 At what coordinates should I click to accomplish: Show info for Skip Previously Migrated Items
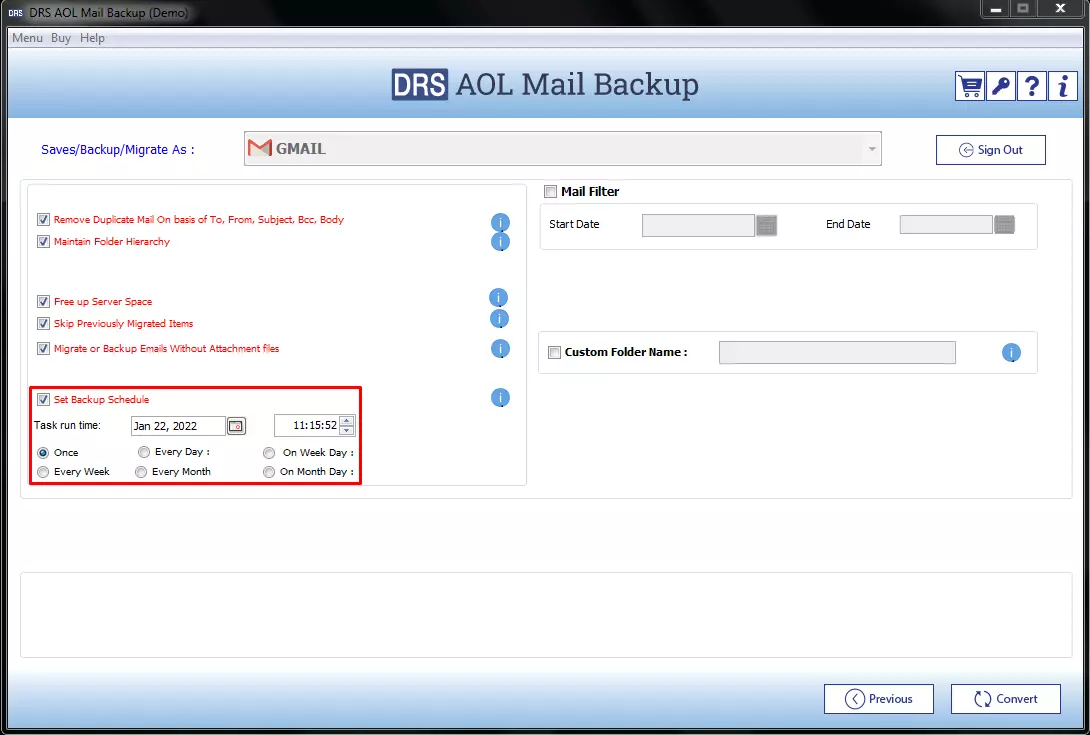[500, 318]
